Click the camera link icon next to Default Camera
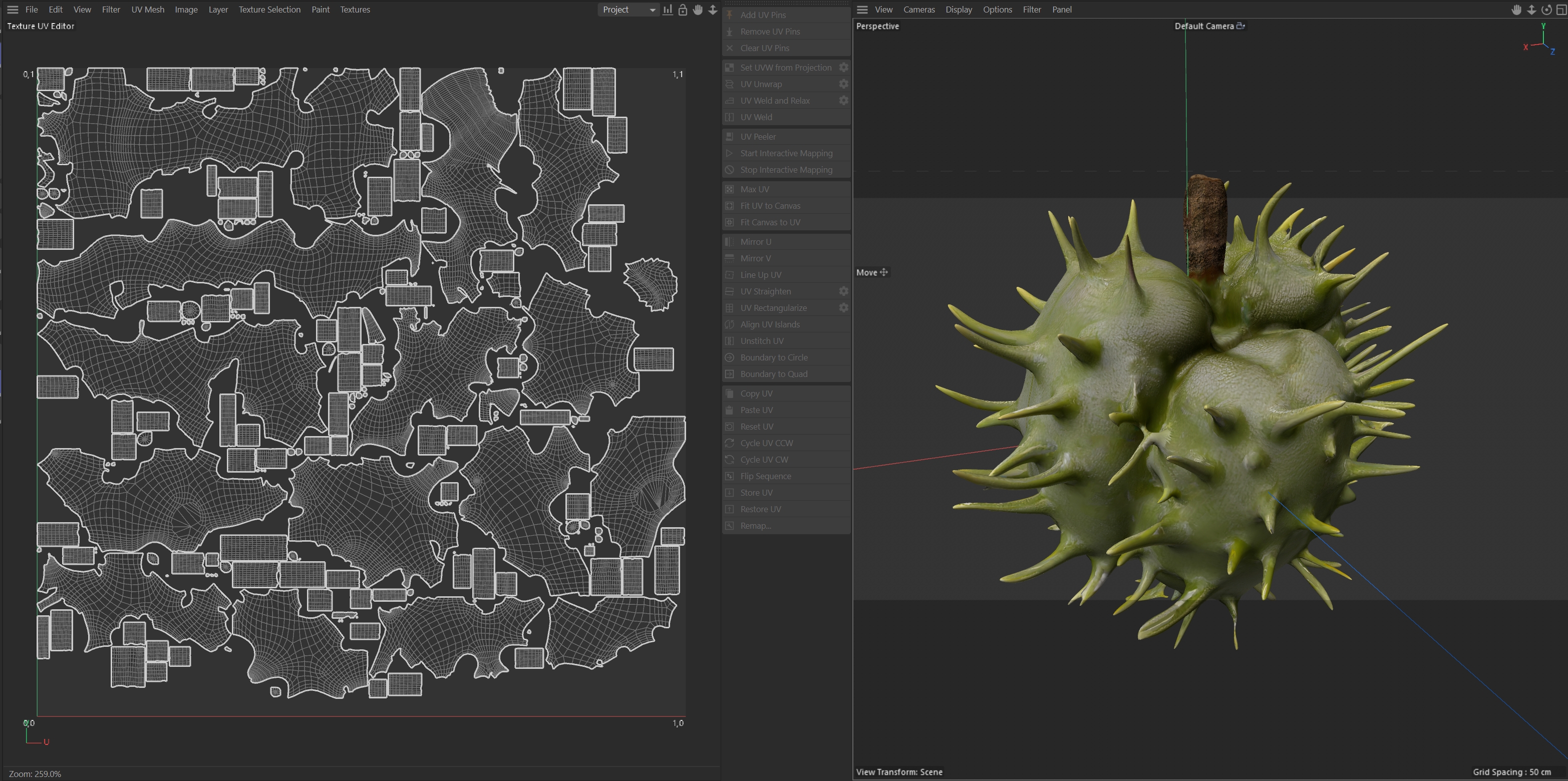 (x=1240, y=26)
